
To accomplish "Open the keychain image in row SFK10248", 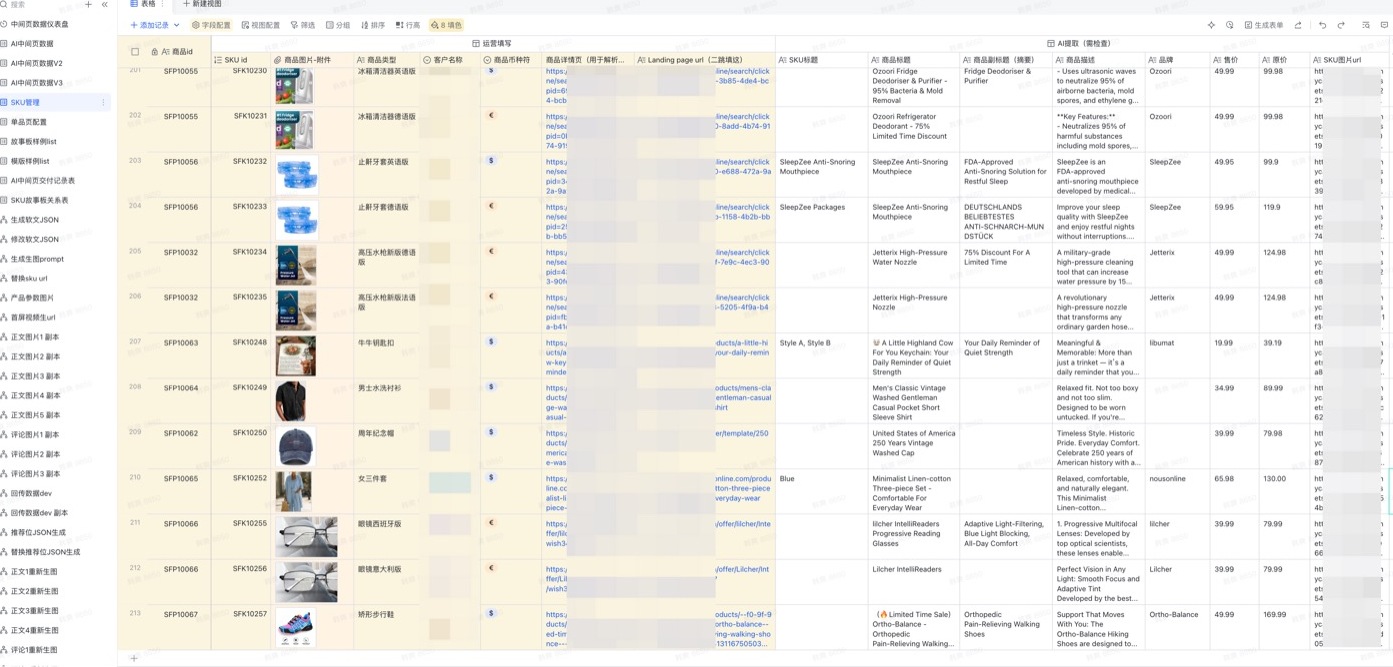I will [x=296, y=356].
